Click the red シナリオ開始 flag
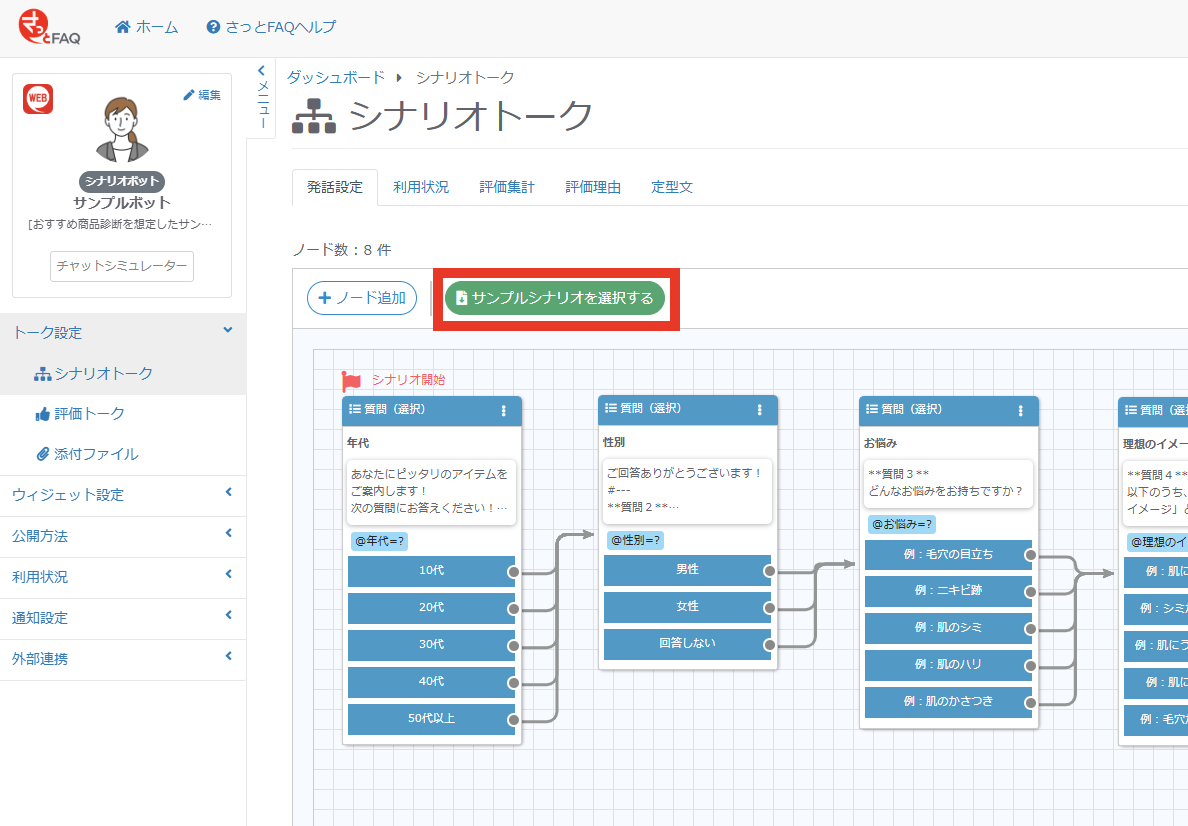Image resolution: width=1188 pixels, height=826 pixels. click(x=351, y=380)
